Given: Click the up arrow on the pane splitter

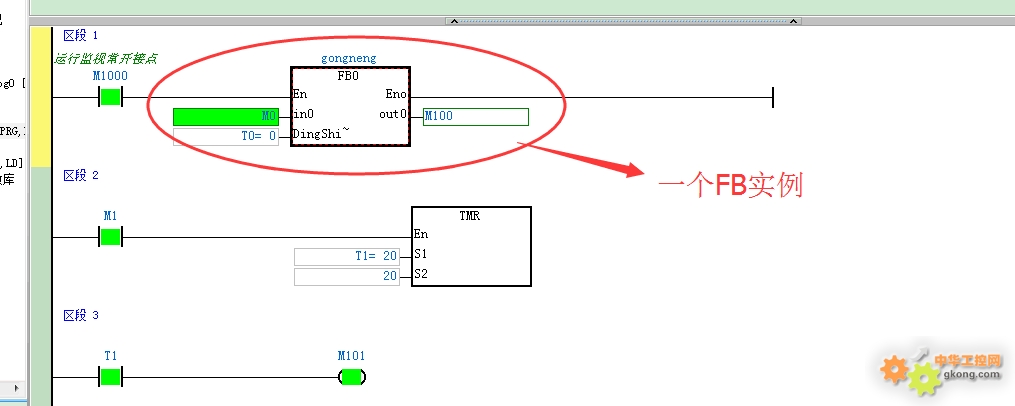Looking at the screenshot, I should pos(455,20).
